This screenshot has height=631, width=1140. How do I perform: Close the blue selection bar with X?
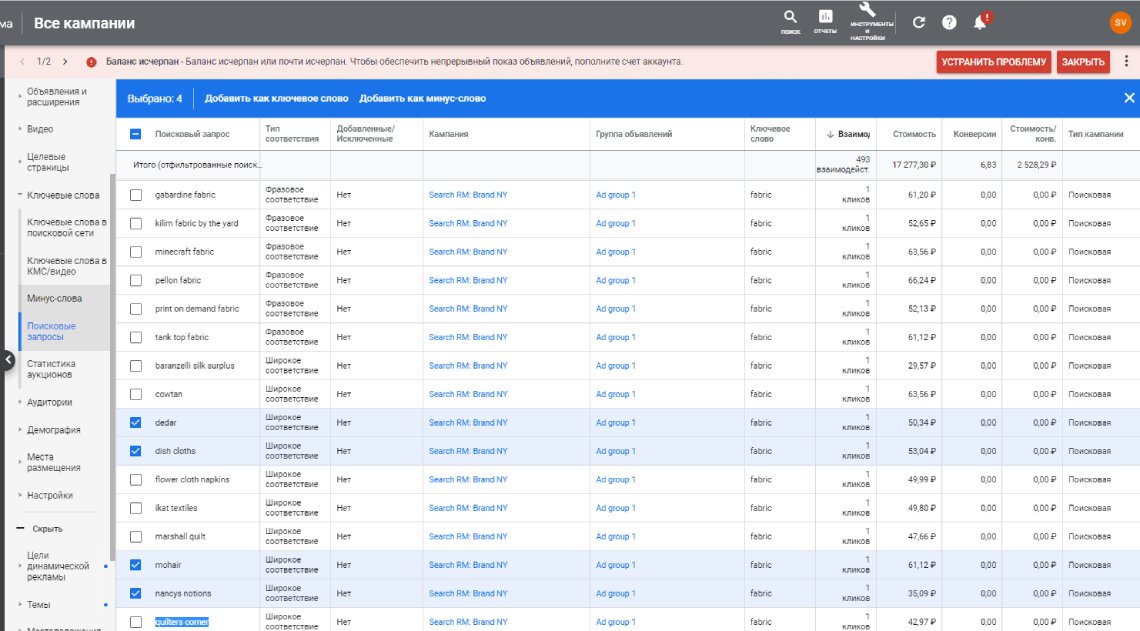click(x=1129, y=98)
